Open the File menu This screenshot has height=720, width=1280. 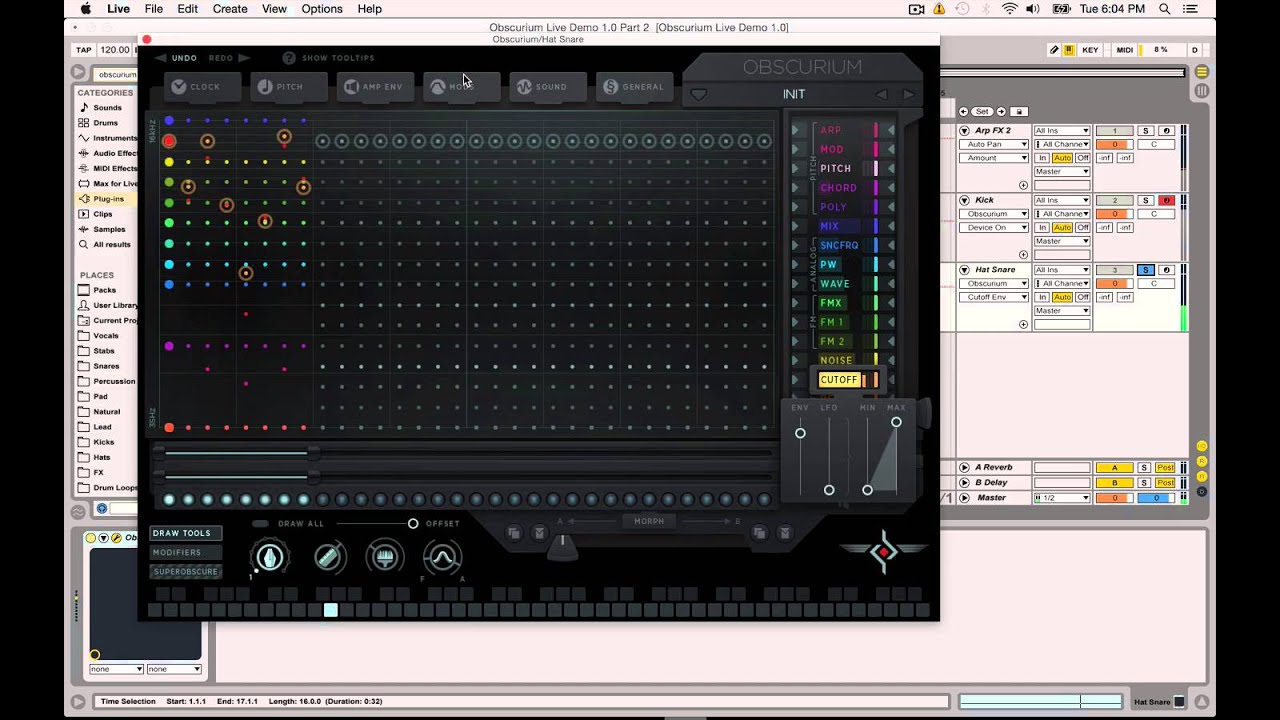(x=153, y=9)
